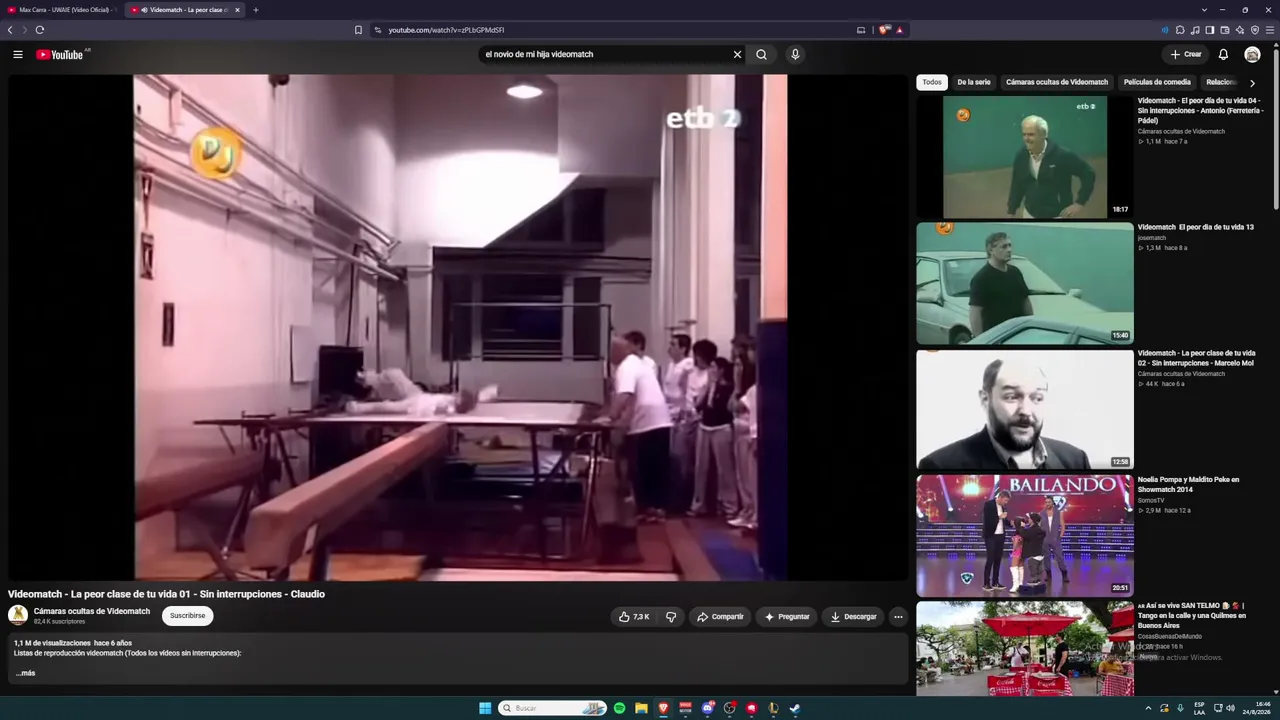Open the browser main hamburger menu
The image size is (1280, 720).
tap(1270, 30)
